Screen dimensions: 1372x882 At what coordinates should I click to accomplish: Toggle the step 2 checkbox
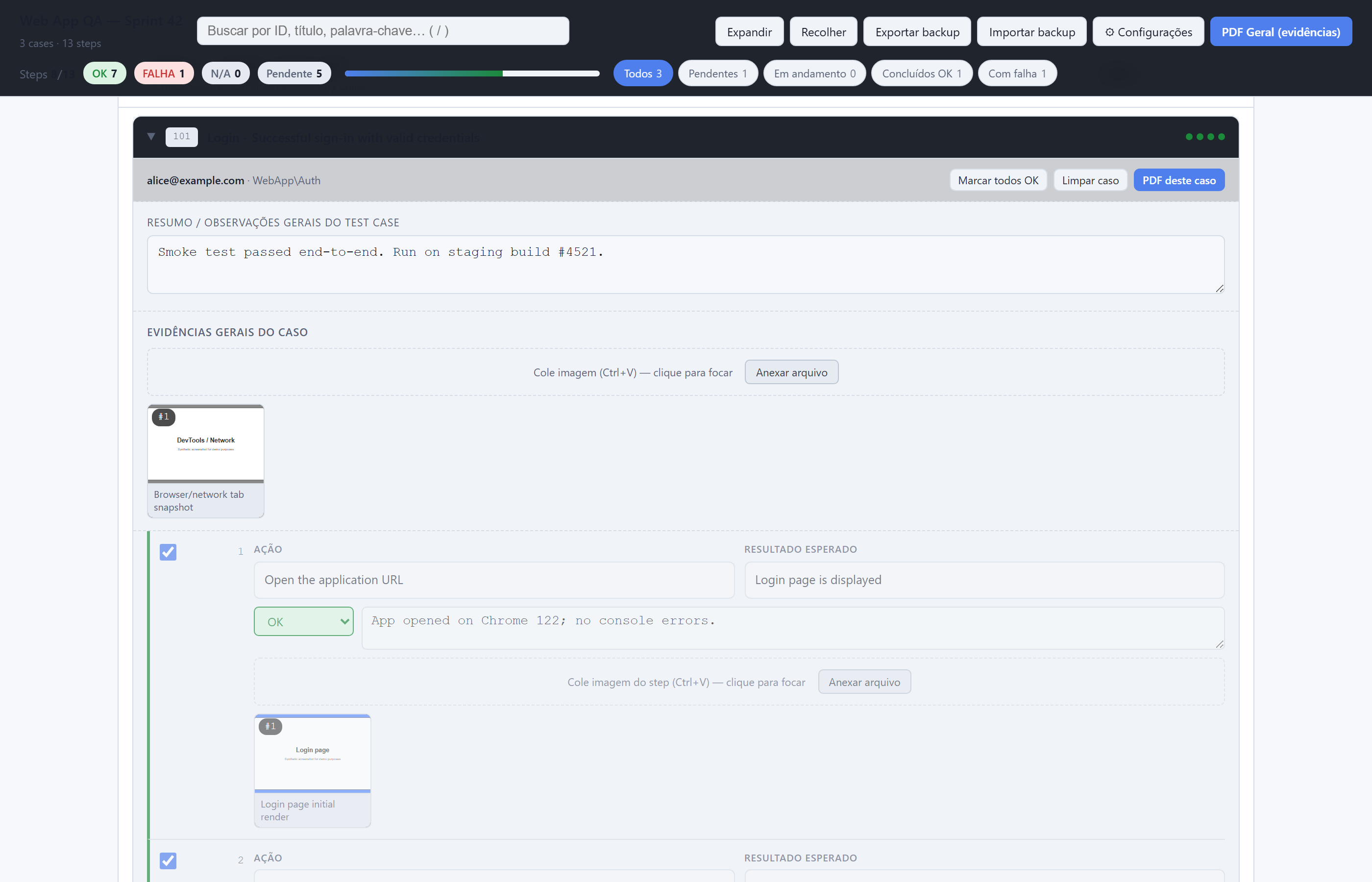point(168,861)
